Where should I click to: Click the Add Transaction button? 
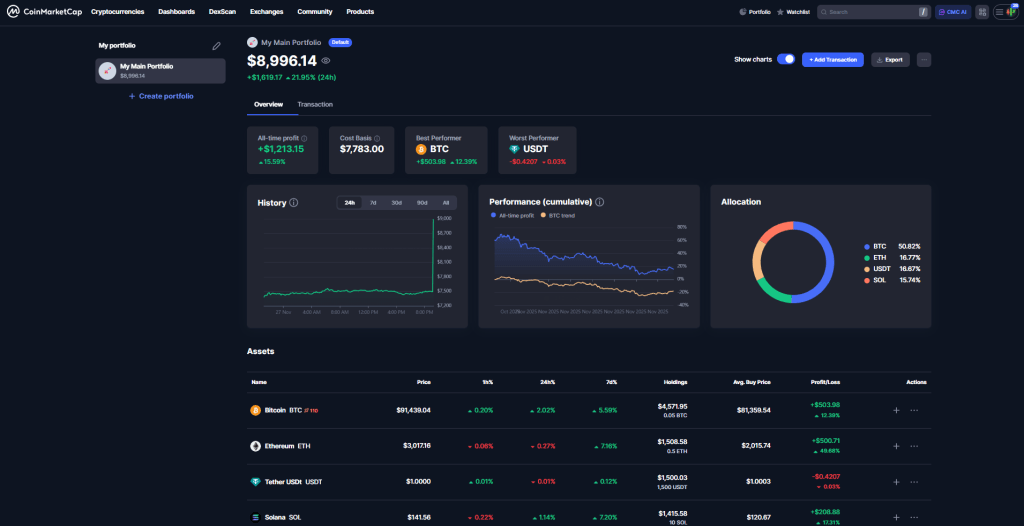click(832, 60)
